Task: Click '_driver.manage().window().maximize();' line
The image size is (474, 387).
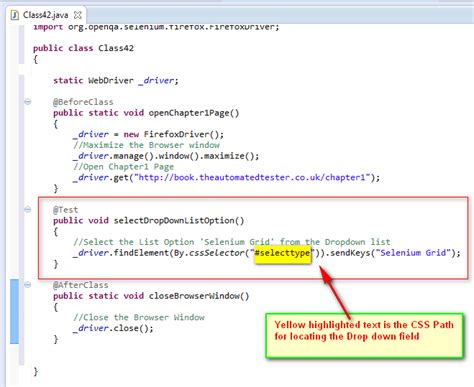Action: click(166, 156)
